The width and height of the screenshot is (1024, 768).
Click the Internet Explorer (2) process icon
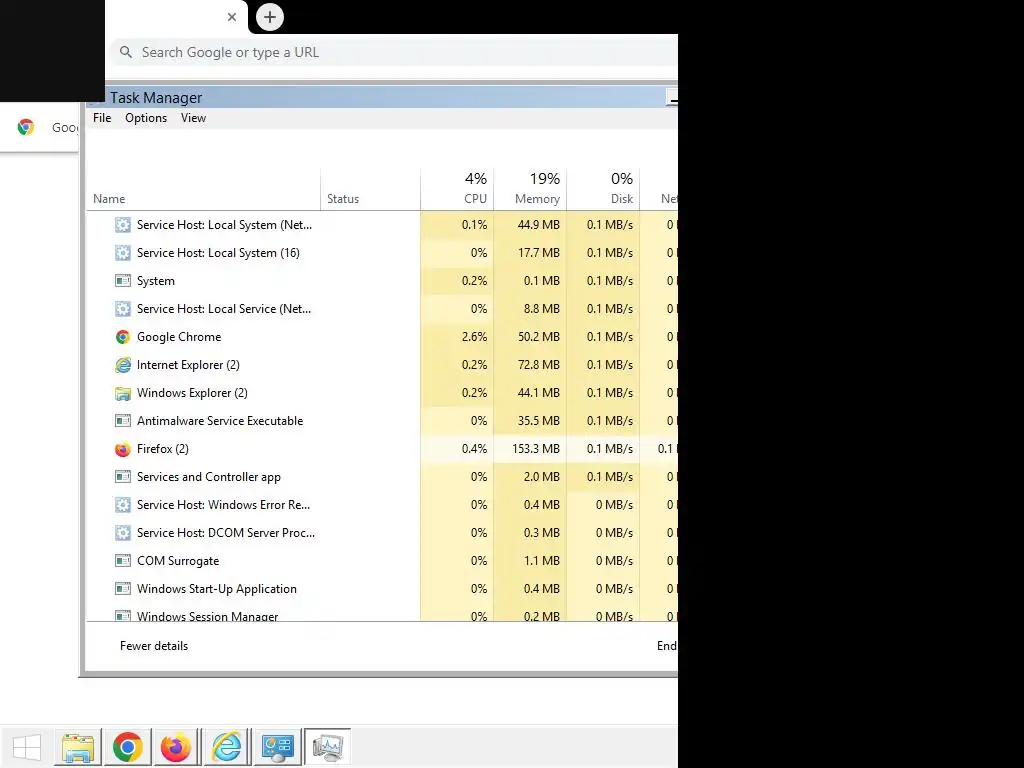(x=123, y=365)
